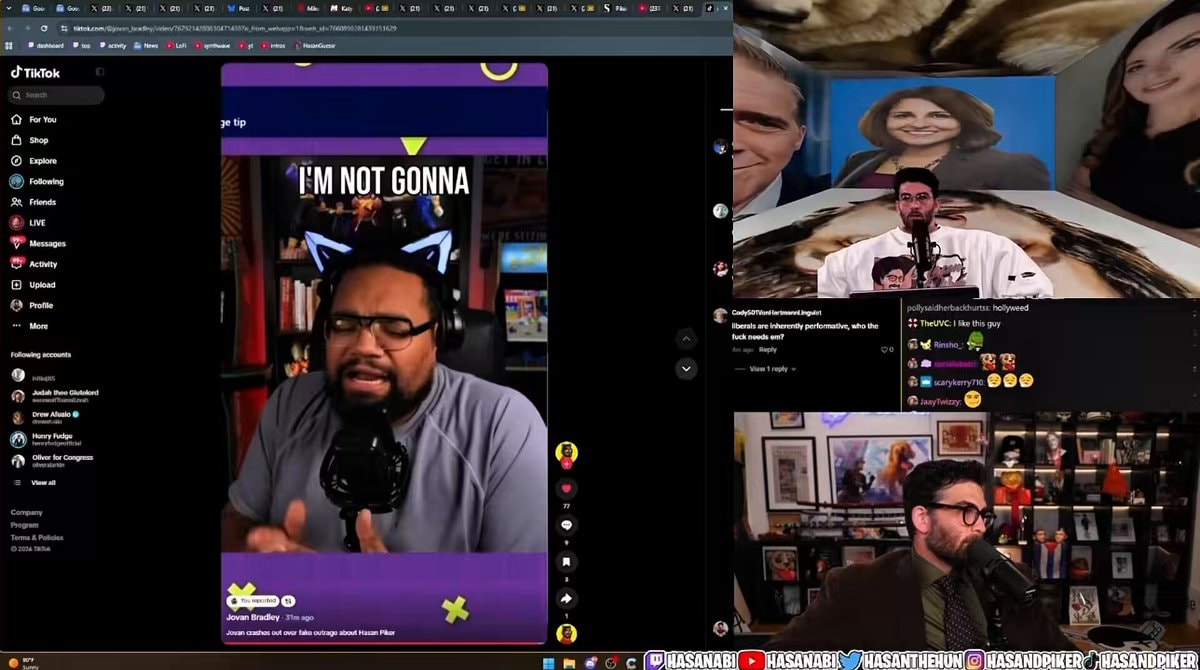The width and height of the screenshot is (1200, 670).
Task: Open the Friends page
Action: (x=34, y=202)
